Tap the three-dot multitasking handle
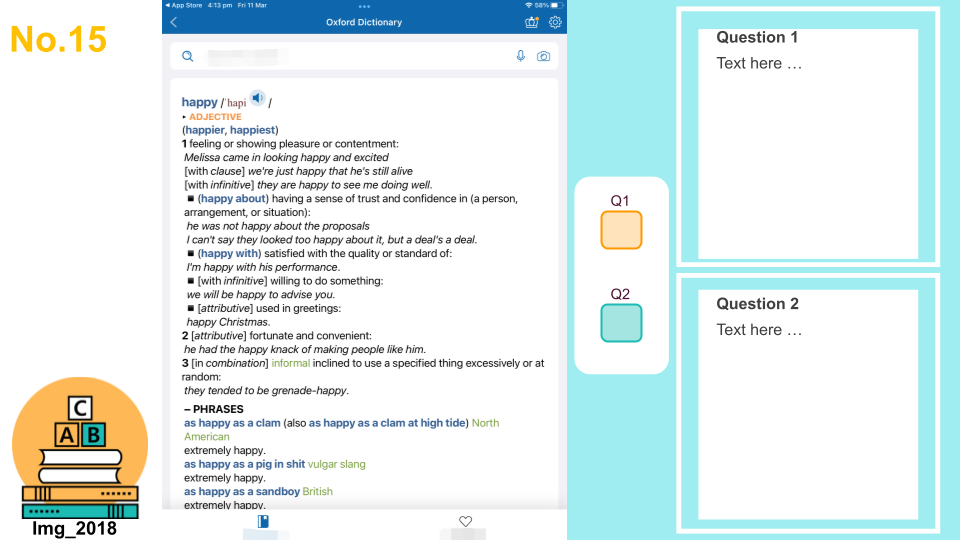The width and height of the screenshot is (960, 540). (x=364, y=6)
